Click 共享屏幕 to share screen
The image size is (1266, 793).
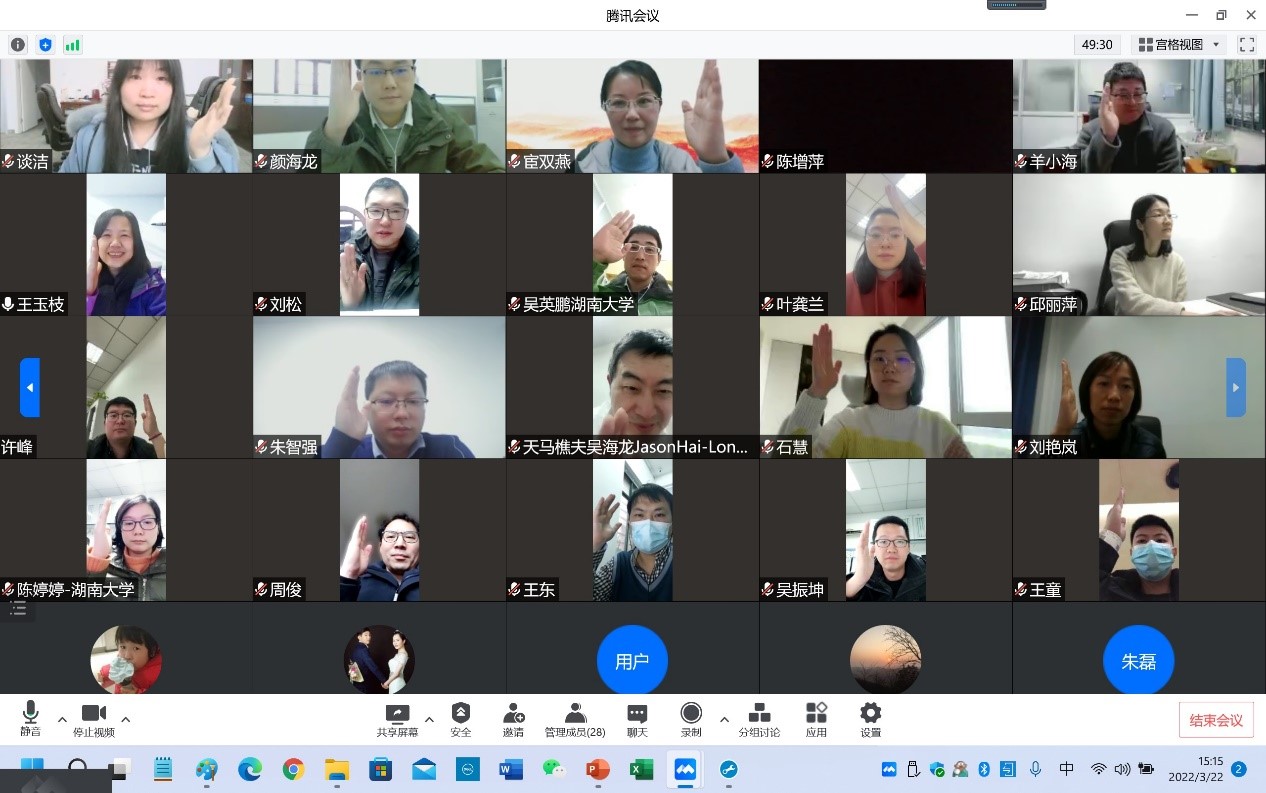[397, 719]
